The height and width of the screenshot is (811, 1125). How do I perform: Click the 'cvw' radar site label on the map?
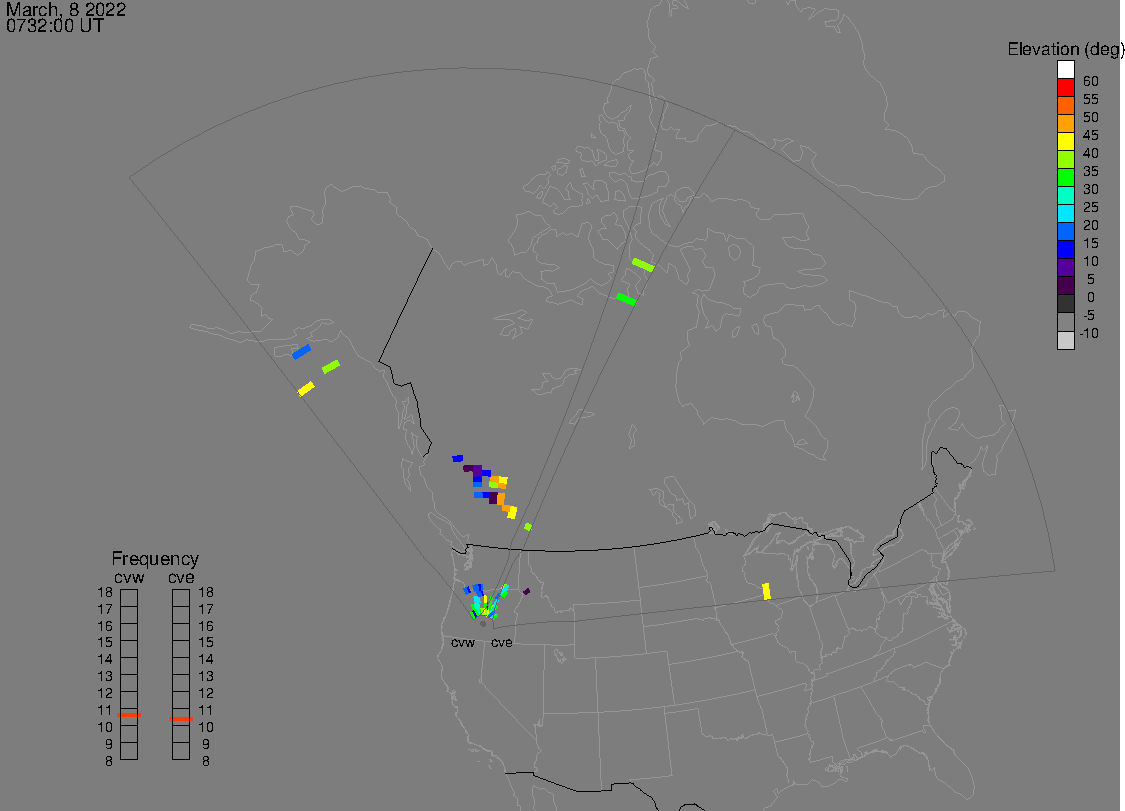[x=463, y=642]
